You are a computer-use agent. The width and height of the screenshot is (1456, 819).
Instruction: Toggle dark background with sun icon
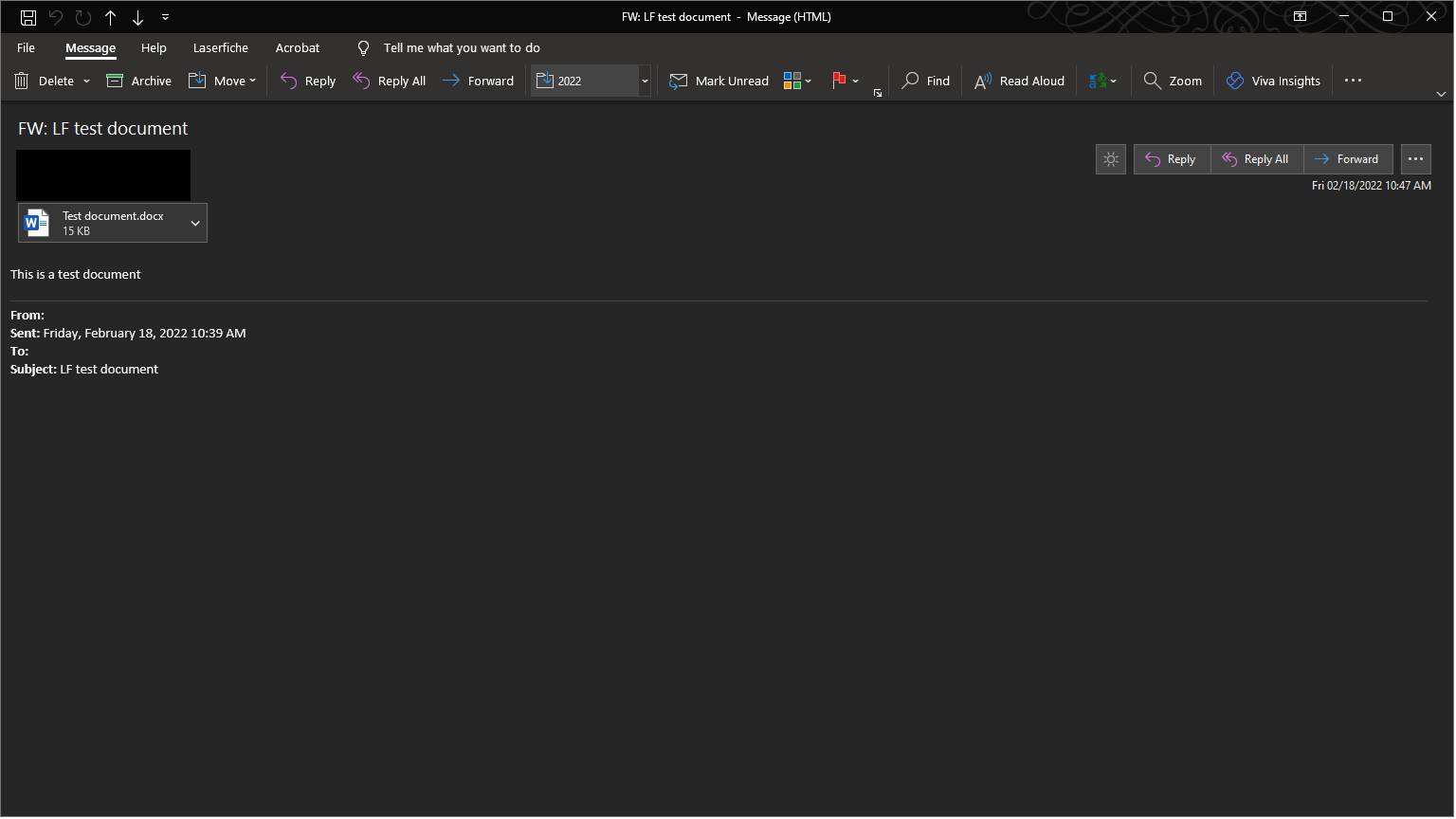point(1111,159)
